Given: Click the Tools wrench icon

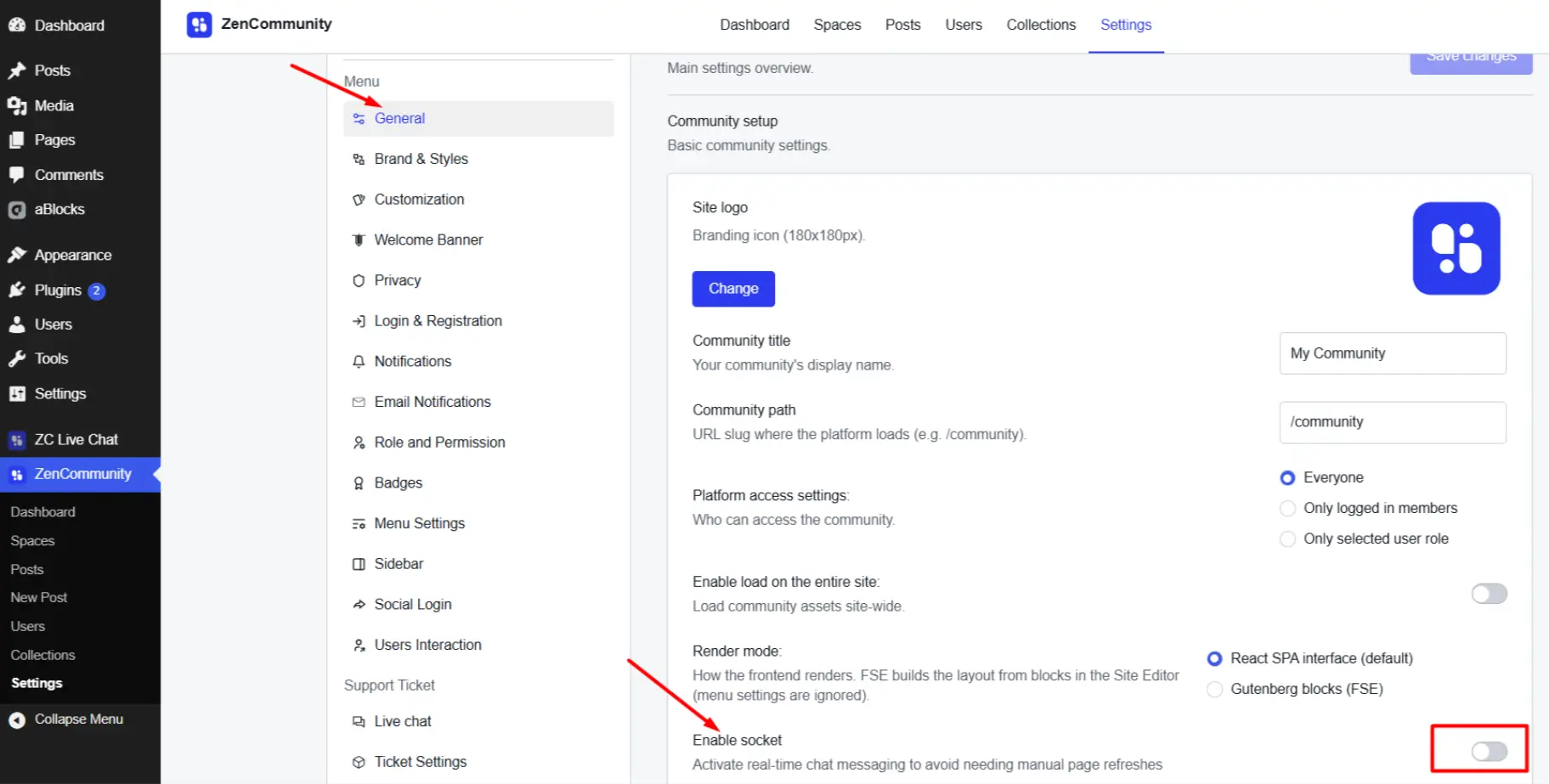Looking at the screenshot, I should click(17, 358).
